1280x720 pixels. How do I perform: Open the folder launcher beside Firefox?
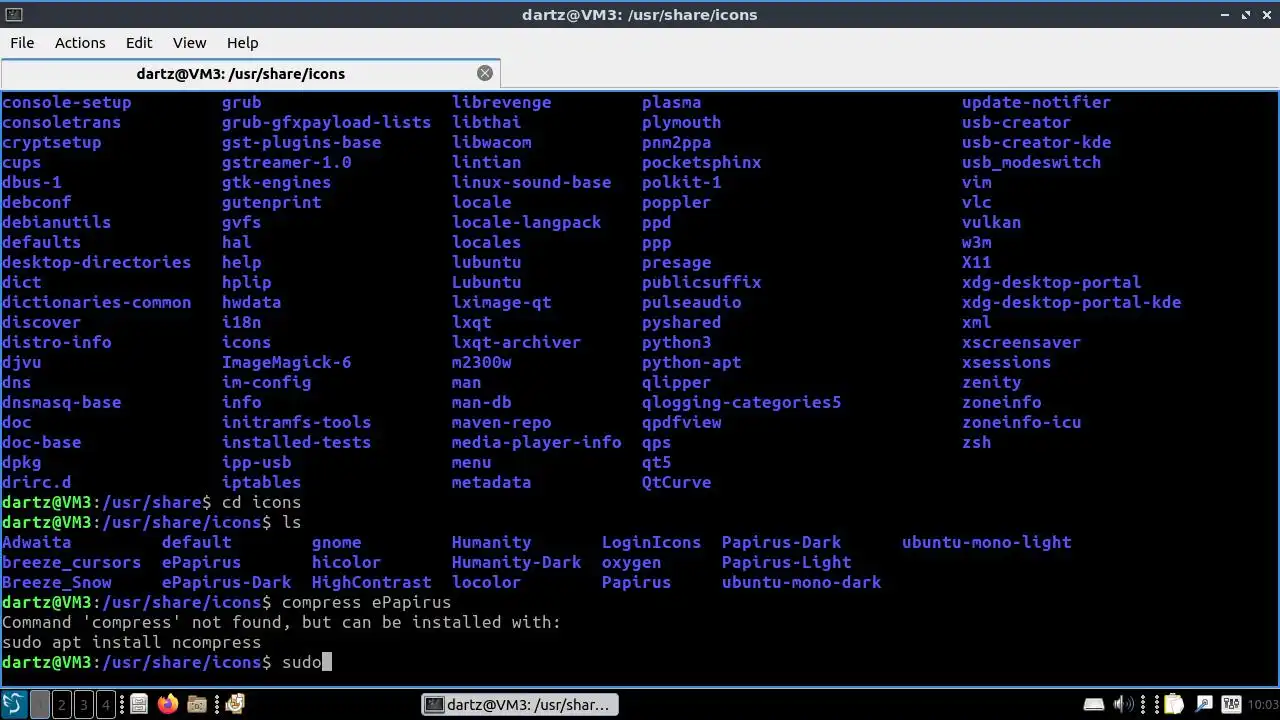pos(197,704)
